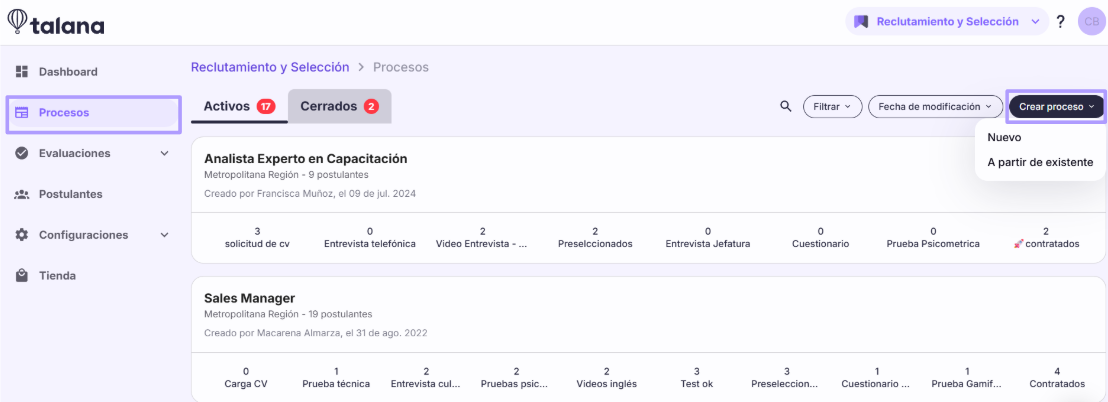The width and height of the screenshot is (1108, 402).
Task: Click the red 2 badge on Cerrados
Action: tap(371, 107)
